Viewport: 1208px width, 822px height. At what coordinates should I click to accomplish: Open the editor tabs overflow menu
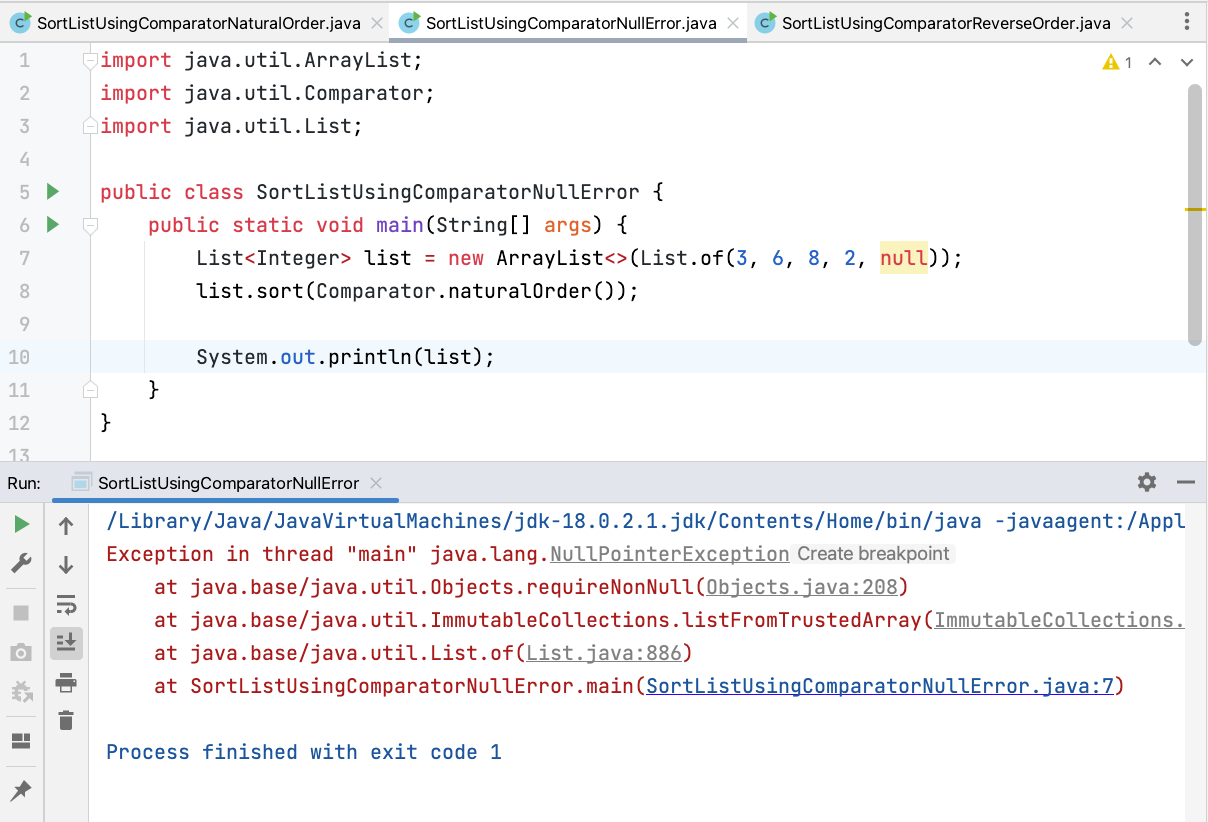tap(1186, 21)
